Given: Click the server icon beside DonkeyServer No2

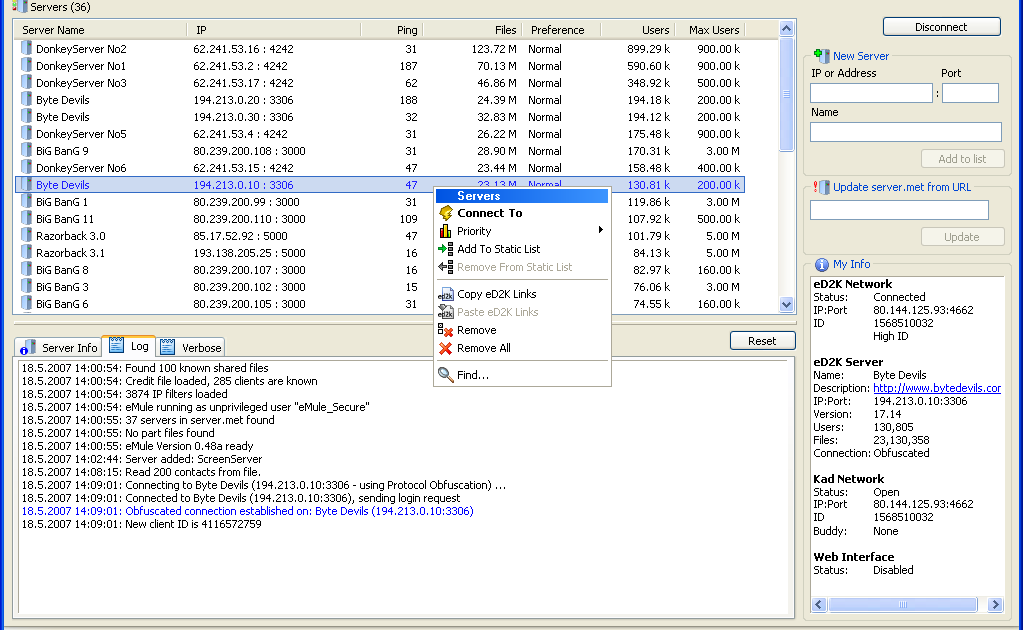Looking at the screenshot, I should (x=26, y=48).
